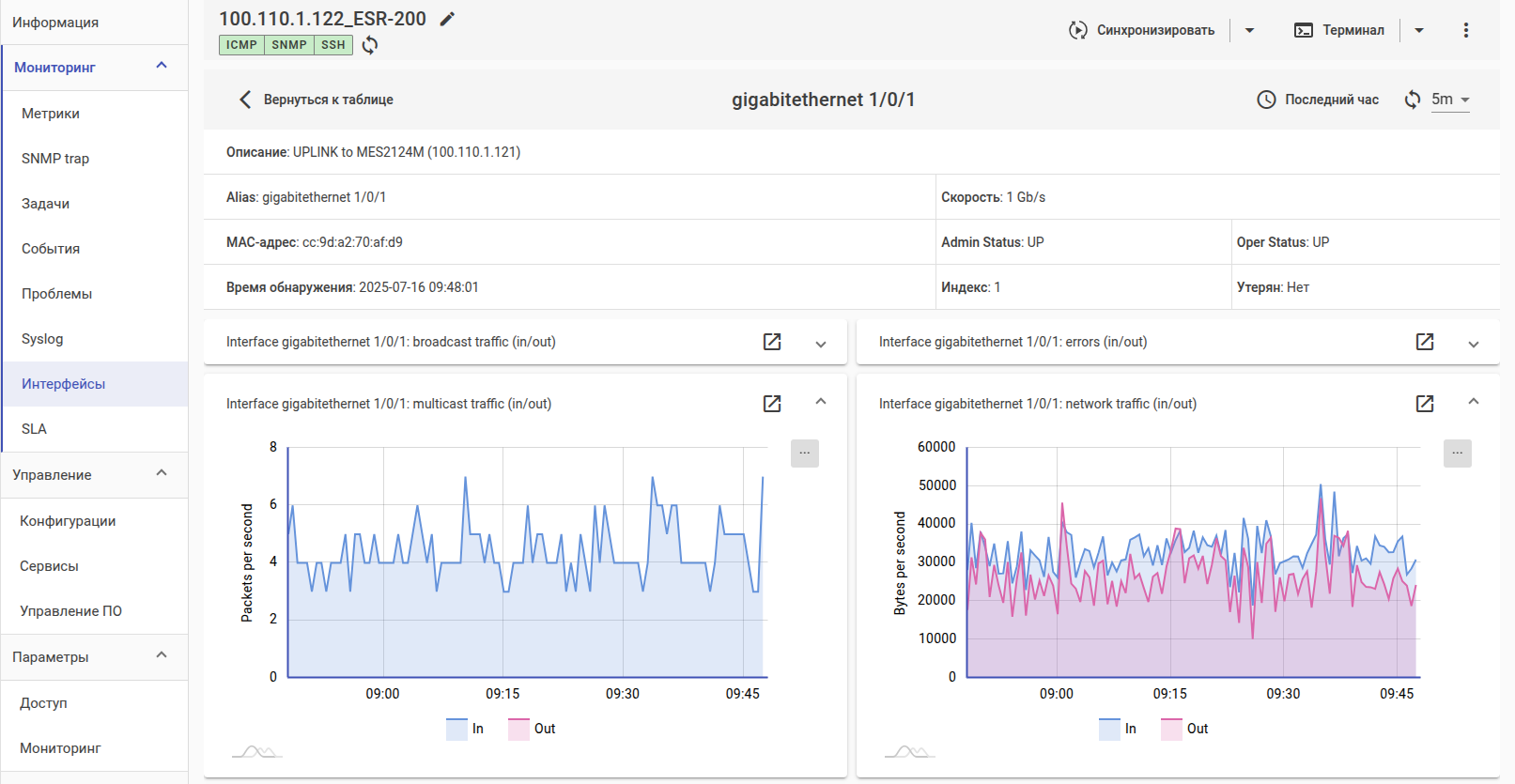The width and height of the screenshot is (1515, 784).
Task: Open multicast traffic chart in new window
Action: (x=772, y=404)
